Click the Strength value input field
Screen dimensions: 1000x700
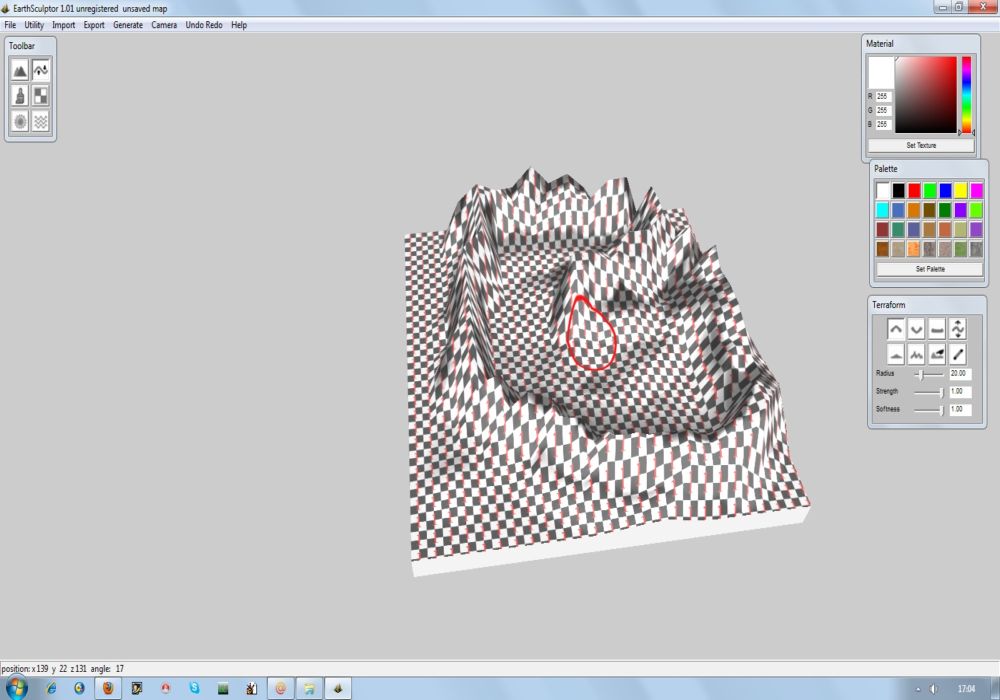tap(959, 392)
